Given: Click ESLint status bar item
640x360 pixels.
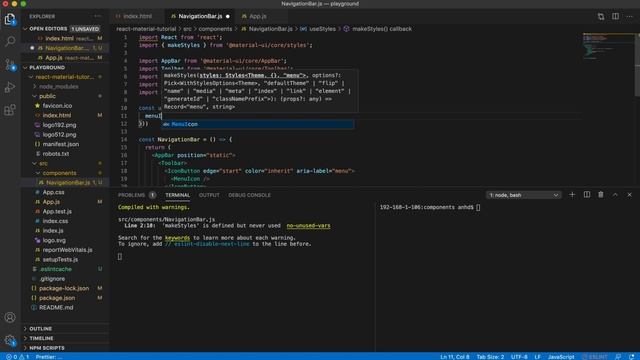Looking at the screenshot, I should pyautogui.click(x=594, y=357).
